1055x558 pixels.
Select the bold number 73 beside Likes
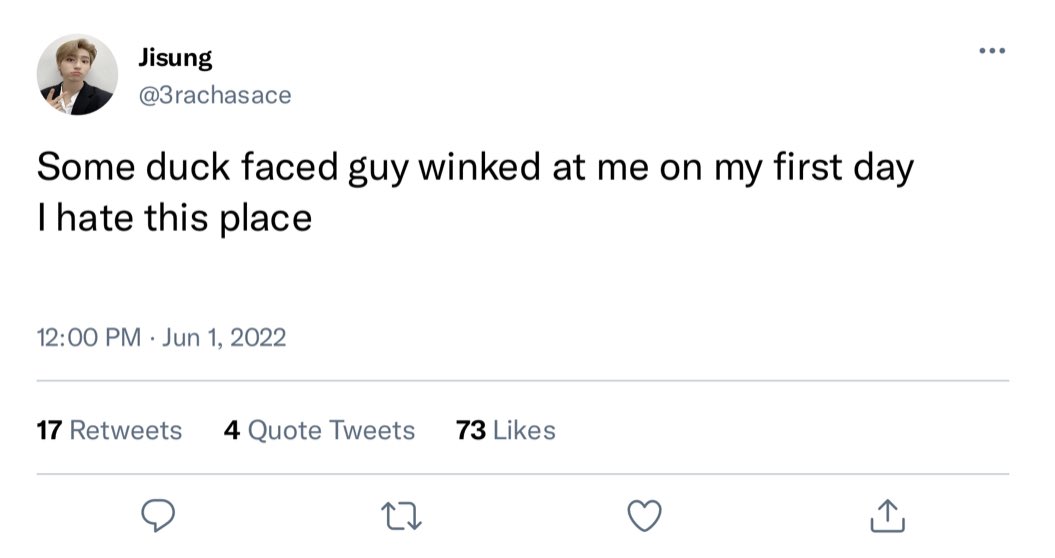pos(471,430)
